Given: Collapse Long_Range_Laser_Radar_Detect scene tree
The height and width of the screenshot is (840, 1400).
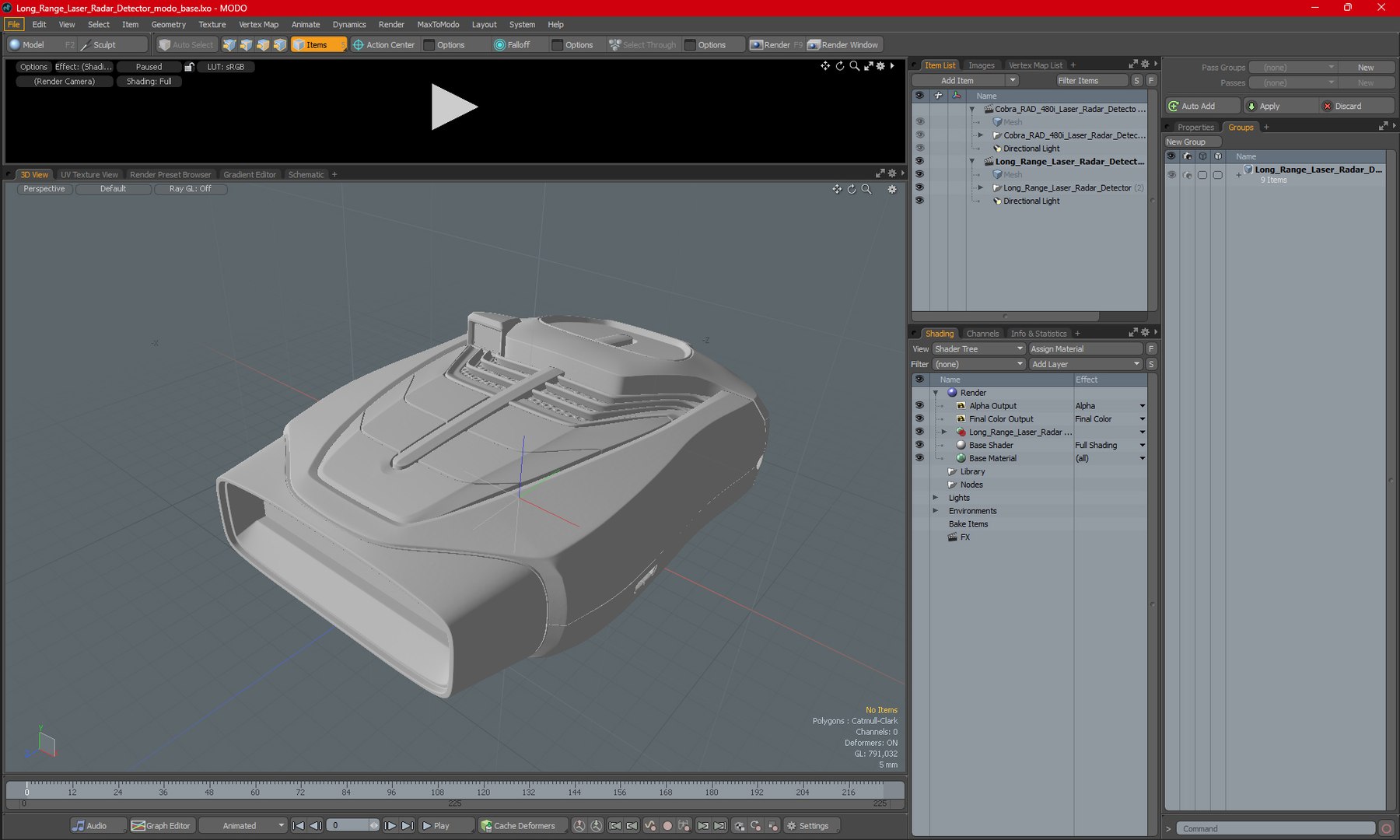Looking at the screenshot, I should [x=972, y=162].
